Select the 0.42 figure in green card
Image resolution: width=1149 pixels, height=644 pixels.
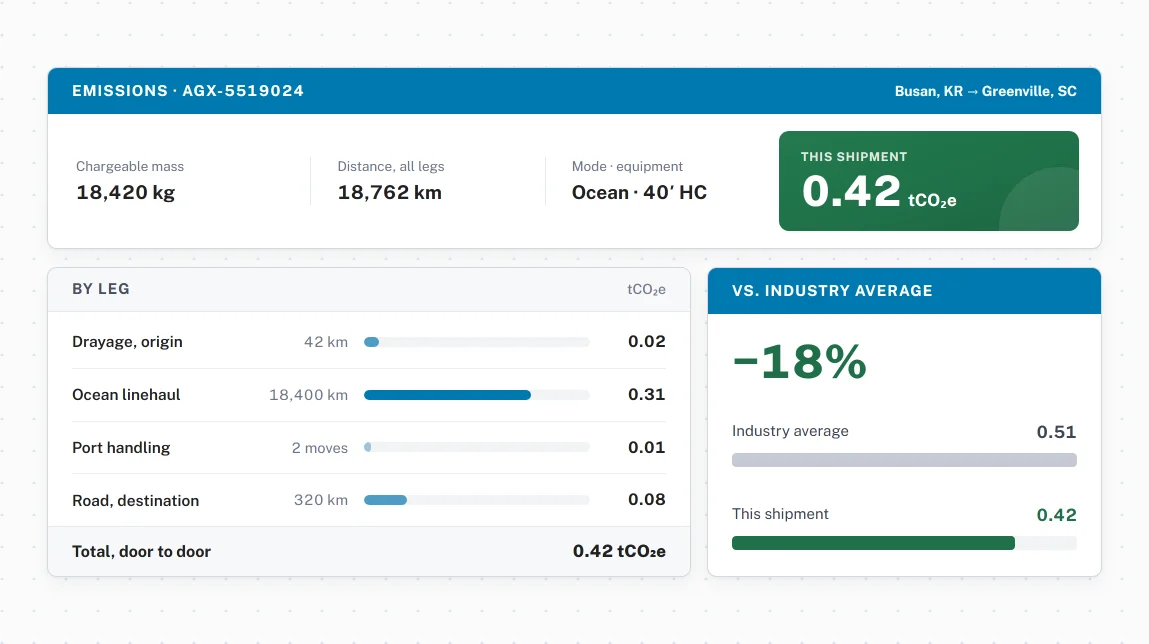point(851,191)
